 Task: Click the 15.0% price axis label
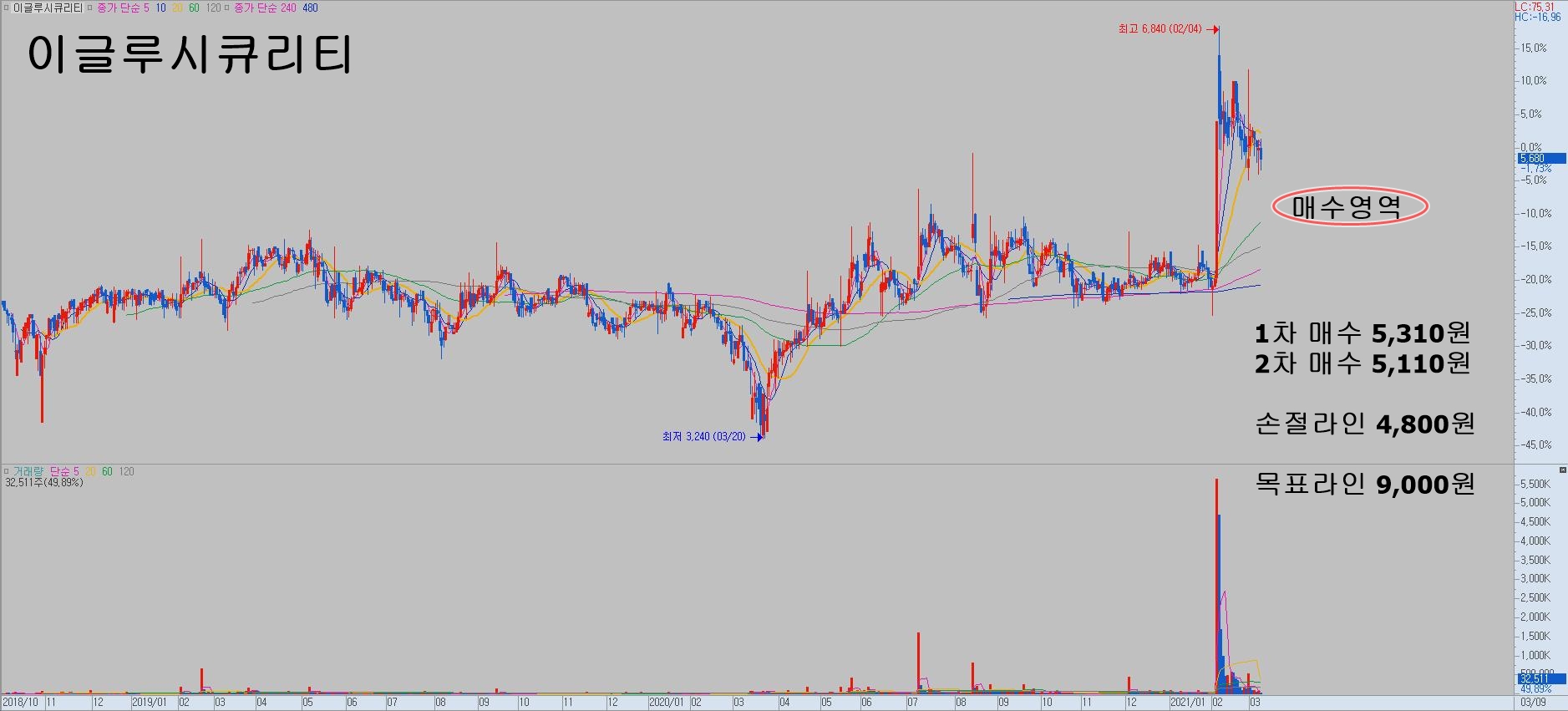click(1534, 48)
